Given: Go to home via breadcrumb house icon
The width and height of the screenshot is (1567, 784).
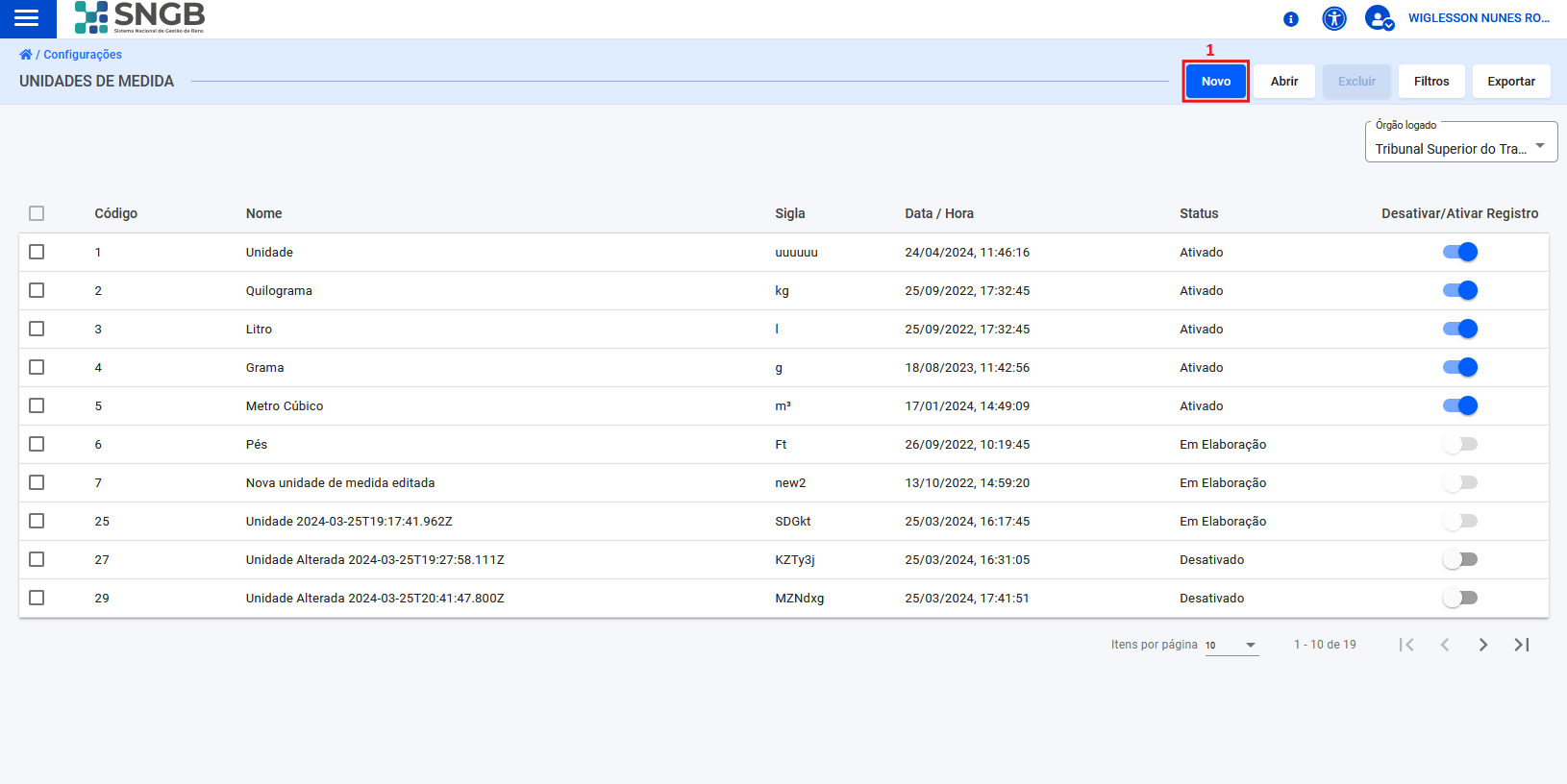Looking at the screenshot, I should [26, 55].
